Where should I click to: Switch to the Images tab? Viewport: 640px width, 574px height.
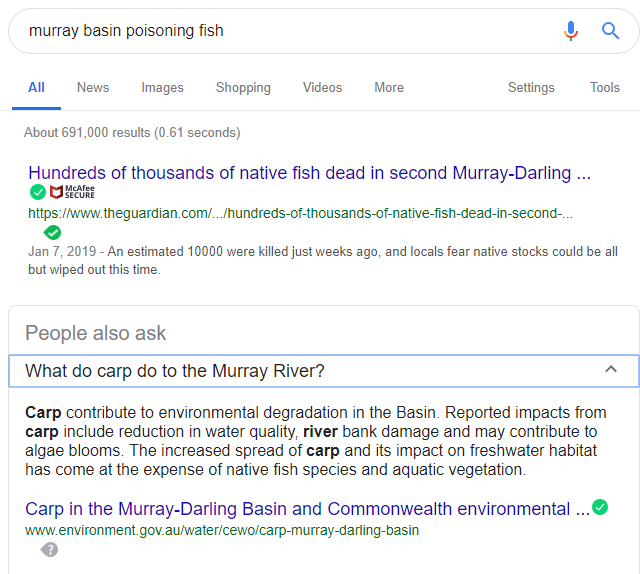pos(162,88)
